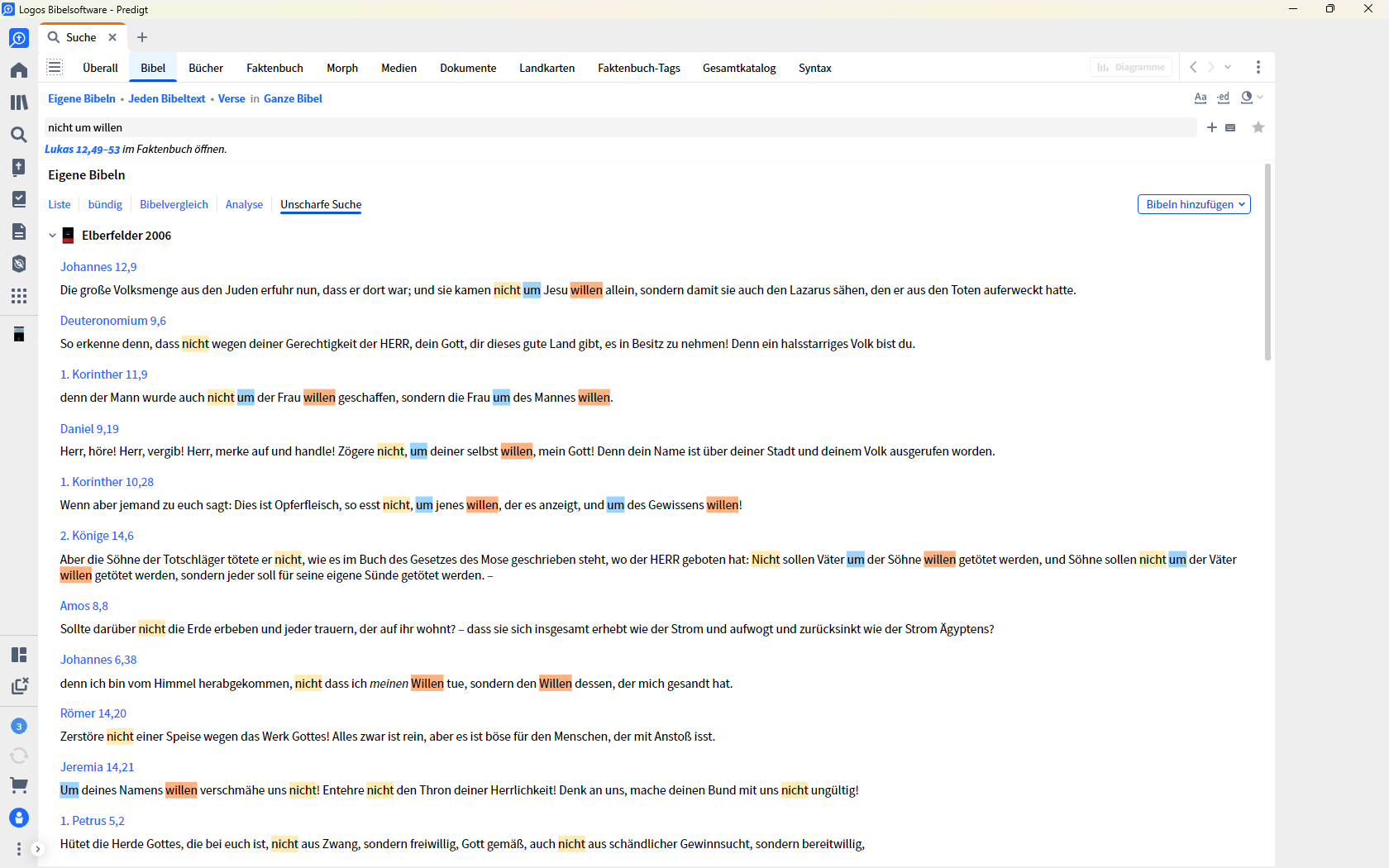Open the Factbook book-with-cross sidebar icon
This screenshot has width=1389, height=868.
pyautogui.click(x=19, y=167)
